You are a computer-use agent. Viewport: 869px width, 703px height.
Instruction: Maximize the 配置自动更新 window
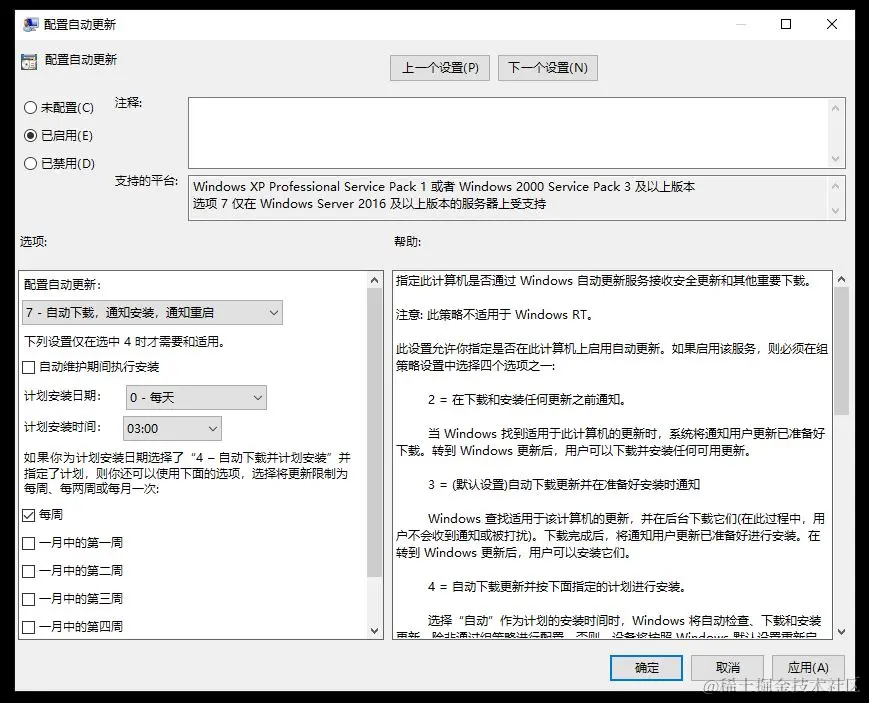coord(786,24)
